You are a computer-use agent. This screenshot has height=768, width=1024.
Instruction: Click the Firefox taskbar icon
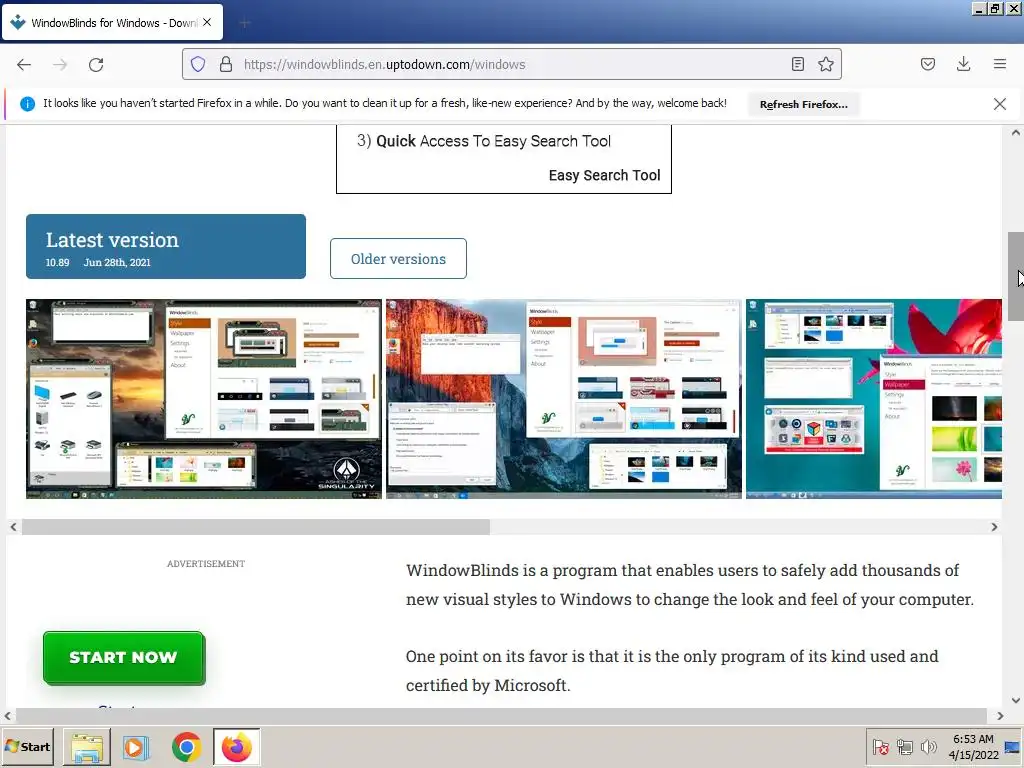tap(236, 747)
